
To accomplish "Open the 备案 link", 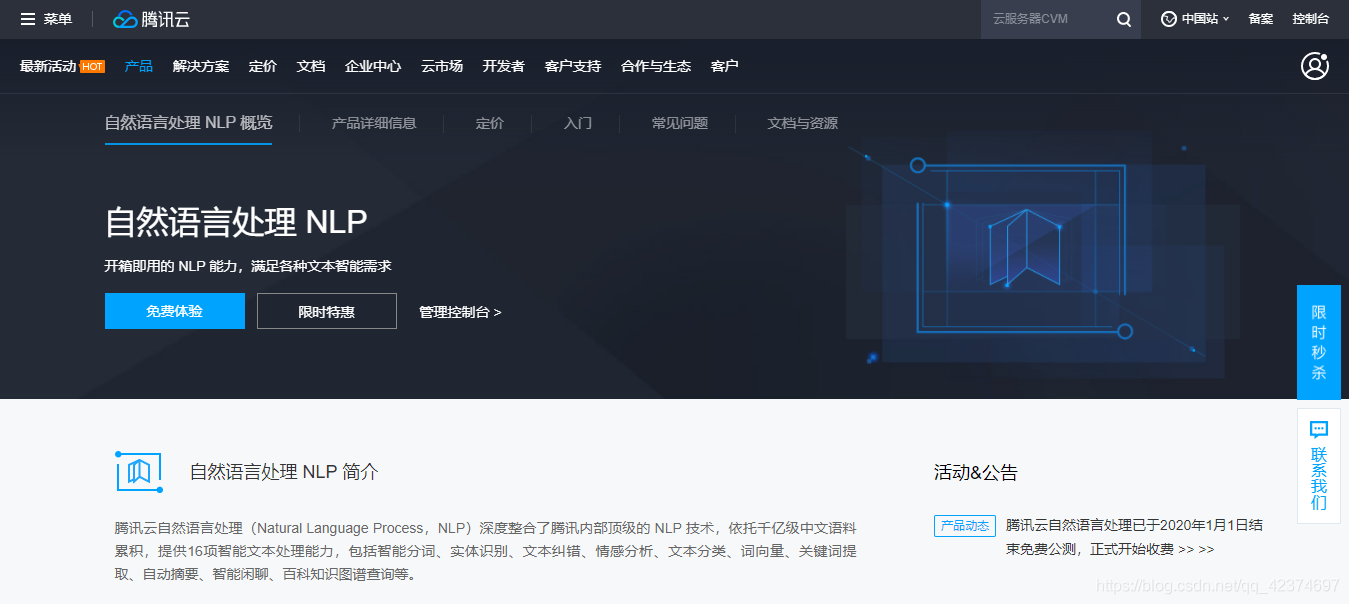I will pyautogui.click(x=1261, y=19).
